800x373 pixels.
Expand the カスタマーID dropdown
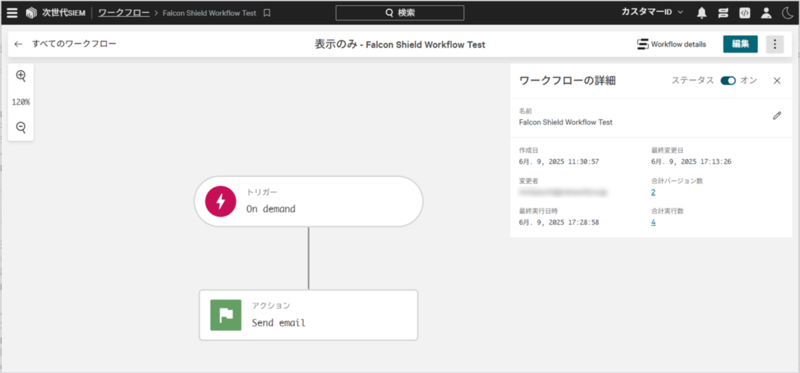tap(652, 12)
